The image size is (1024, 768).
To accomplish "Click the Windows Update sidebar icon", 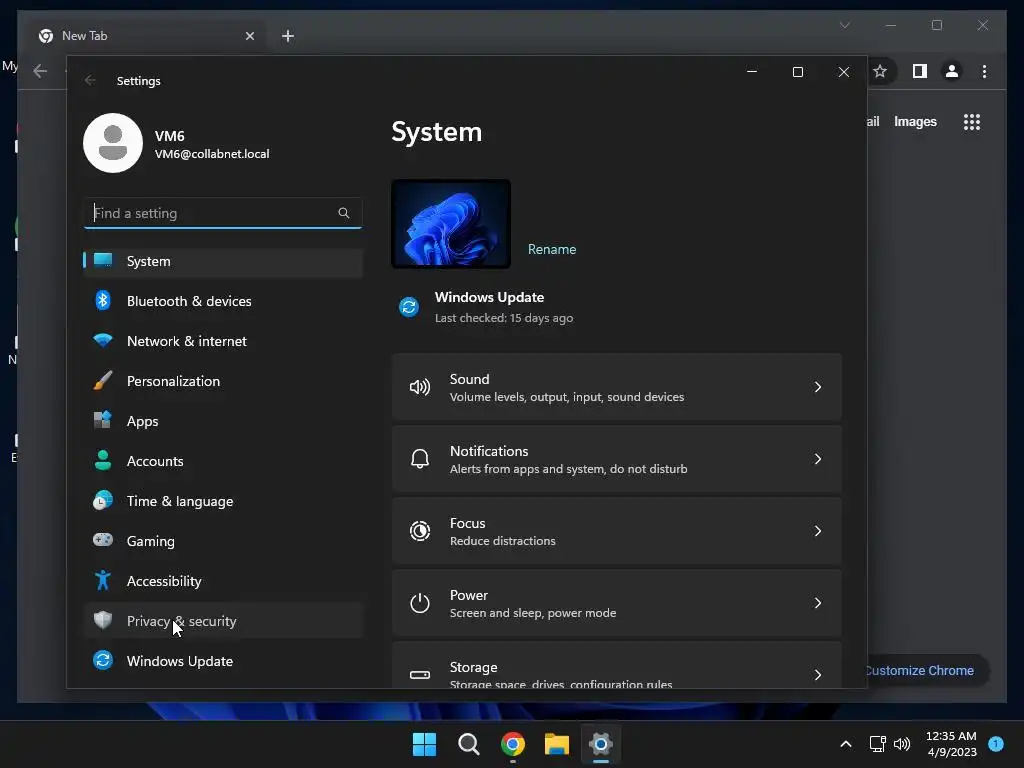I will click(103, 660).
